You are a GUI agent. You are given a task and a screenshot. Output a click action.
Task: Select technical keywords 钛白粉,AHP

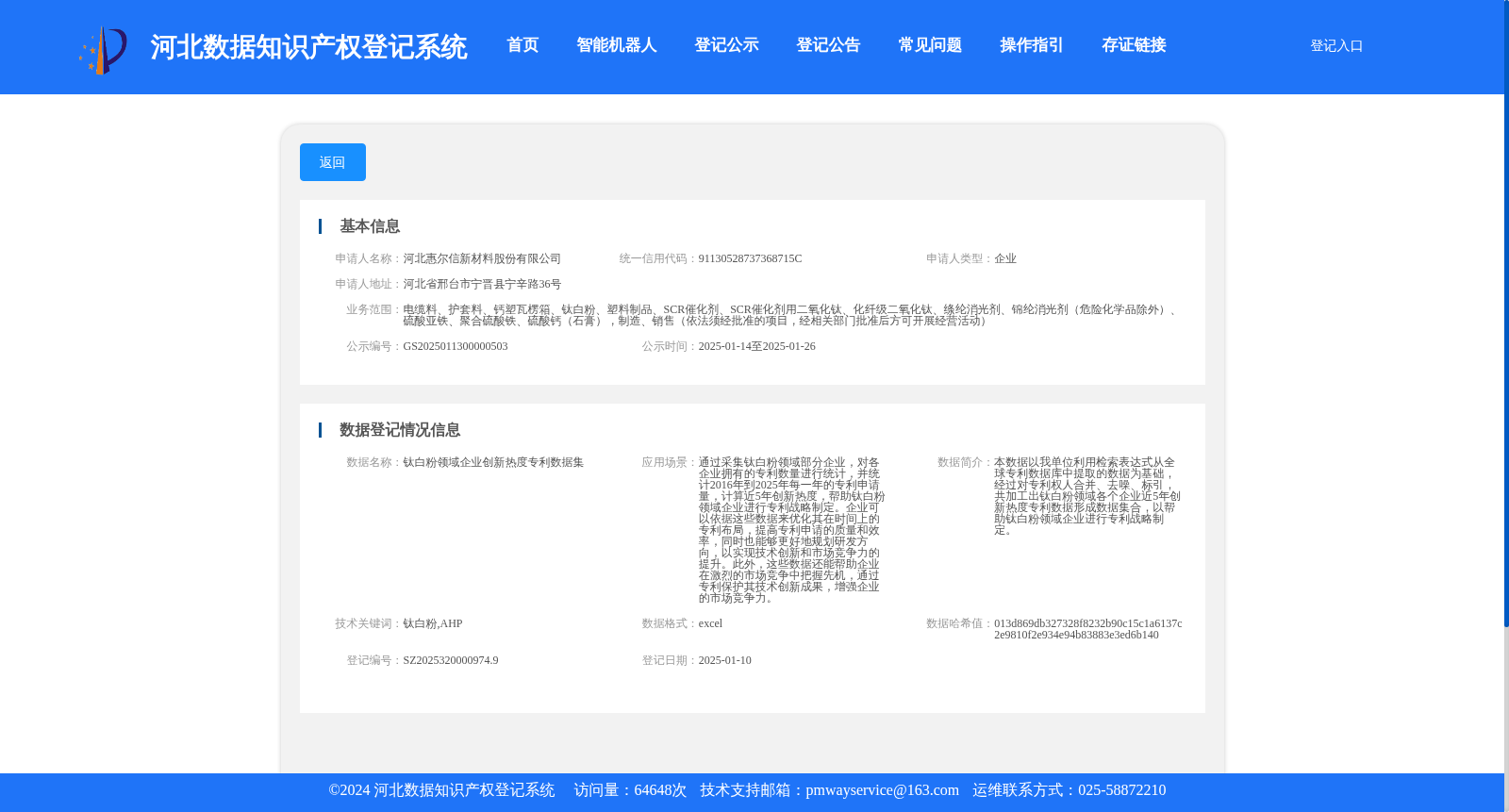tap(433, 623)
